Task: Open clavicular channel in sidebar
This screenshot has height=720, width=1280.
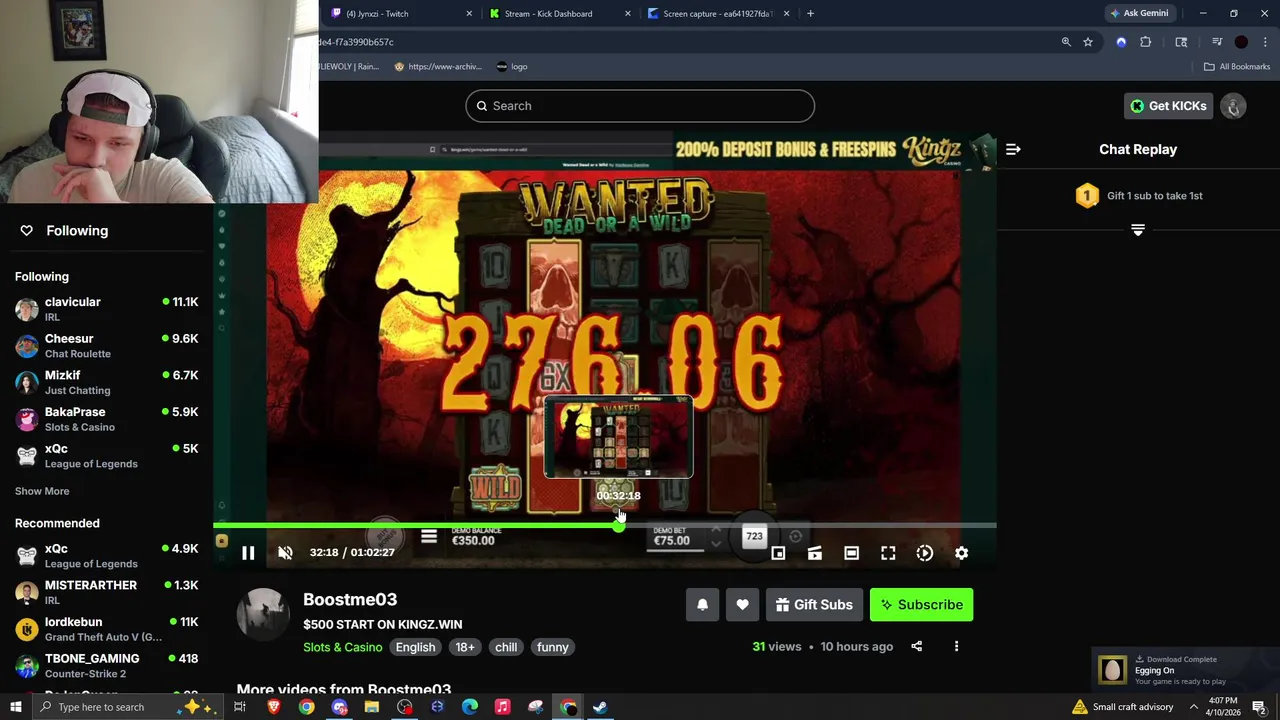Action: coord(107,309)
